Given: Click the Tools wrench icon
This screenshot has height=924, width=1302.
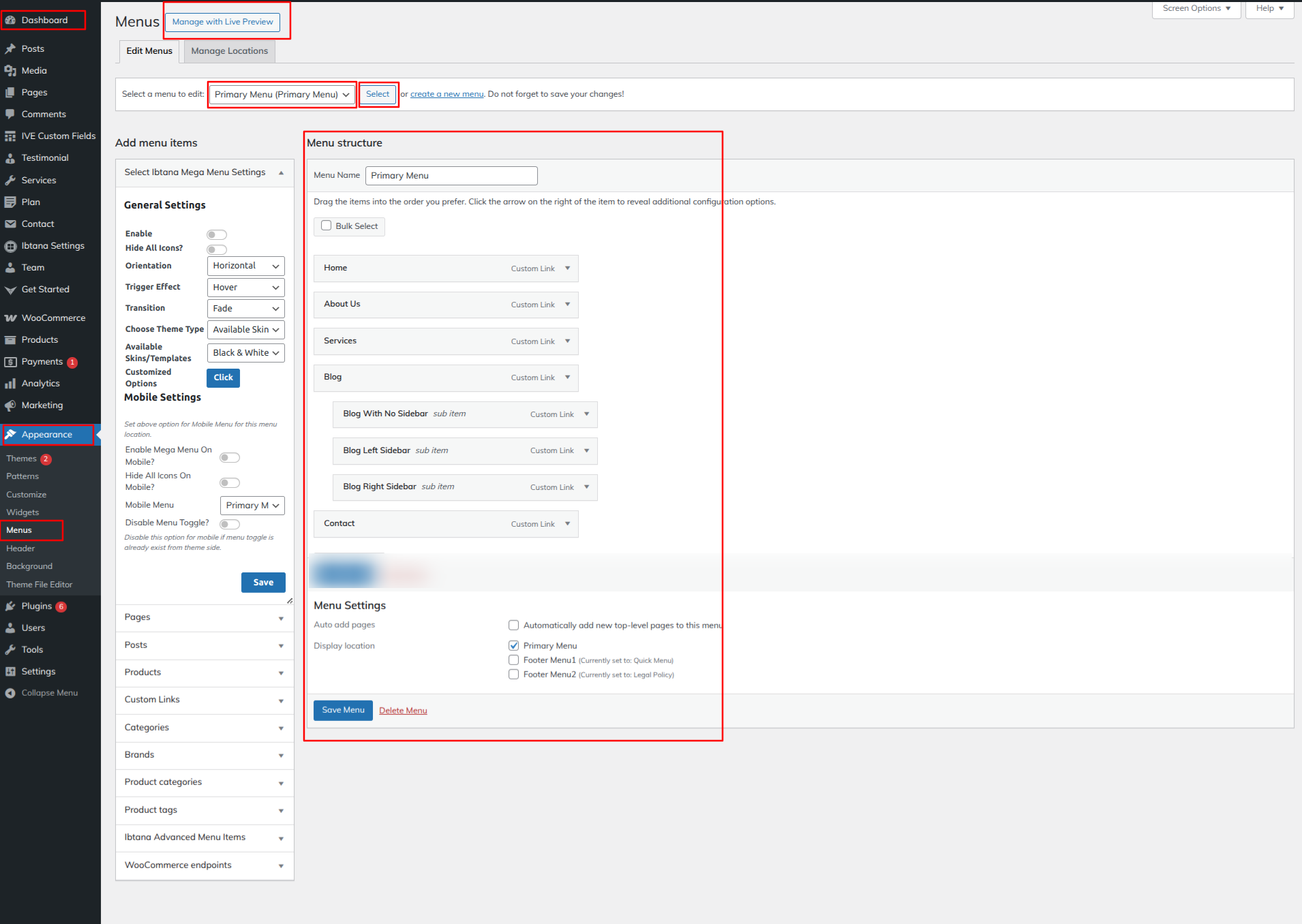Looking at the screenshot, I should pyautogui.click(x=10, y=650).
